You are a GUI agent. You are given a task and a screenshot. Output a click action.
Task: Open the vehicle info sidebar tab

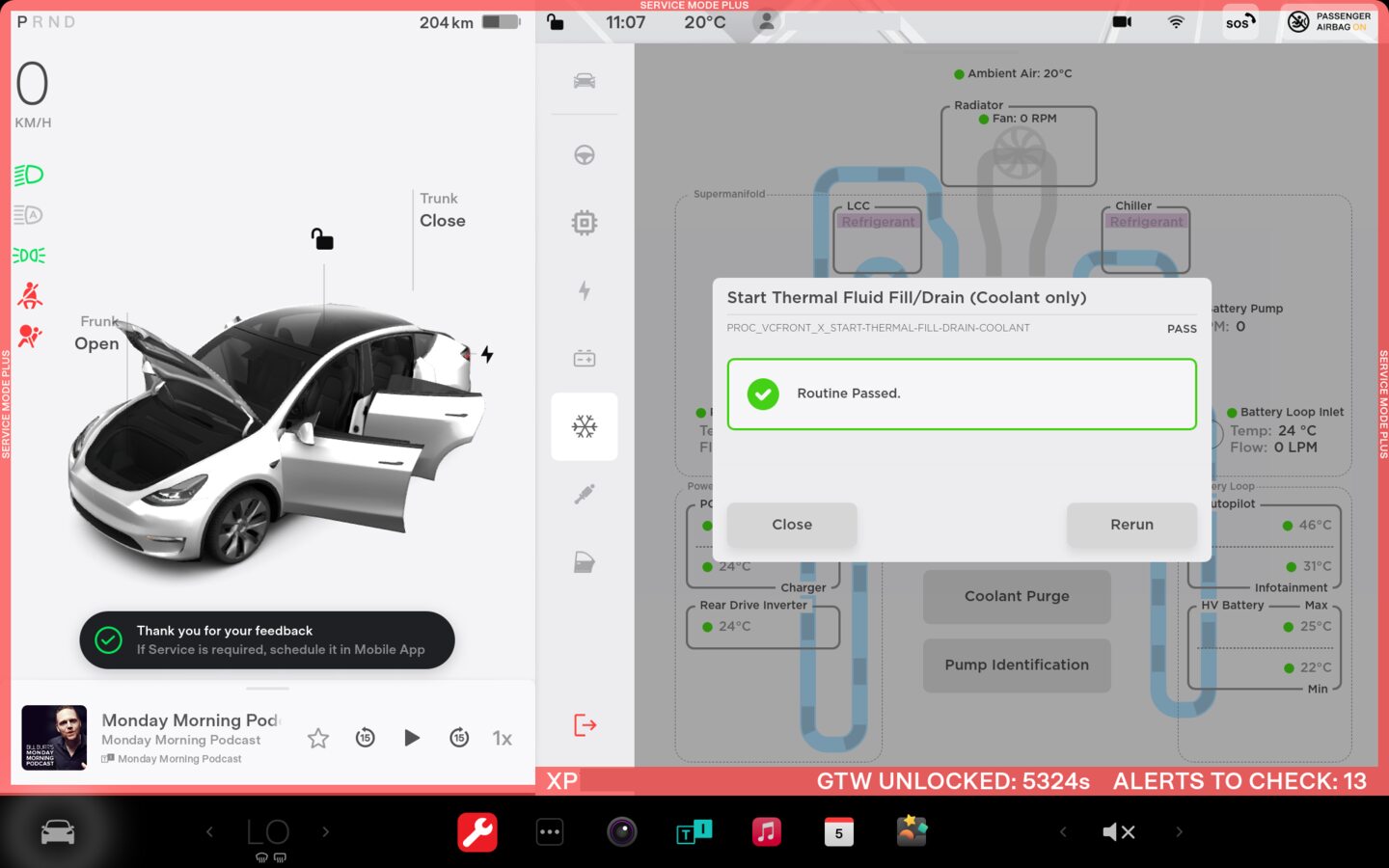584,81
